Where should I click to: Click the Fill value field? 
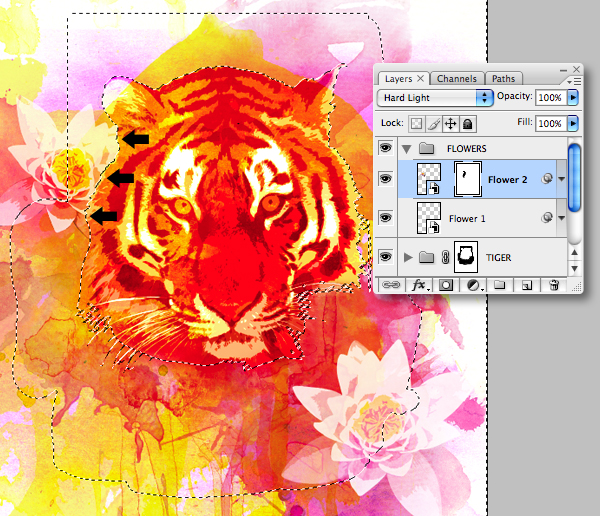551,123
